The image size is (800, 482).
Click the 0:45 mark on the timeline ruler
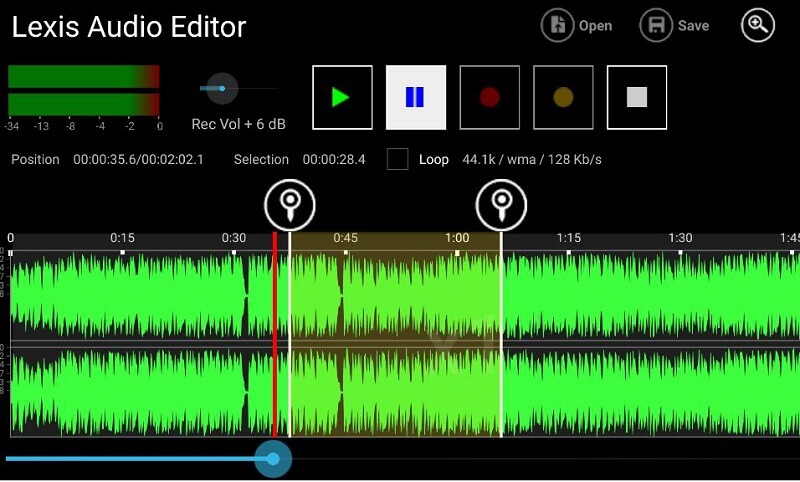(345, 238)
